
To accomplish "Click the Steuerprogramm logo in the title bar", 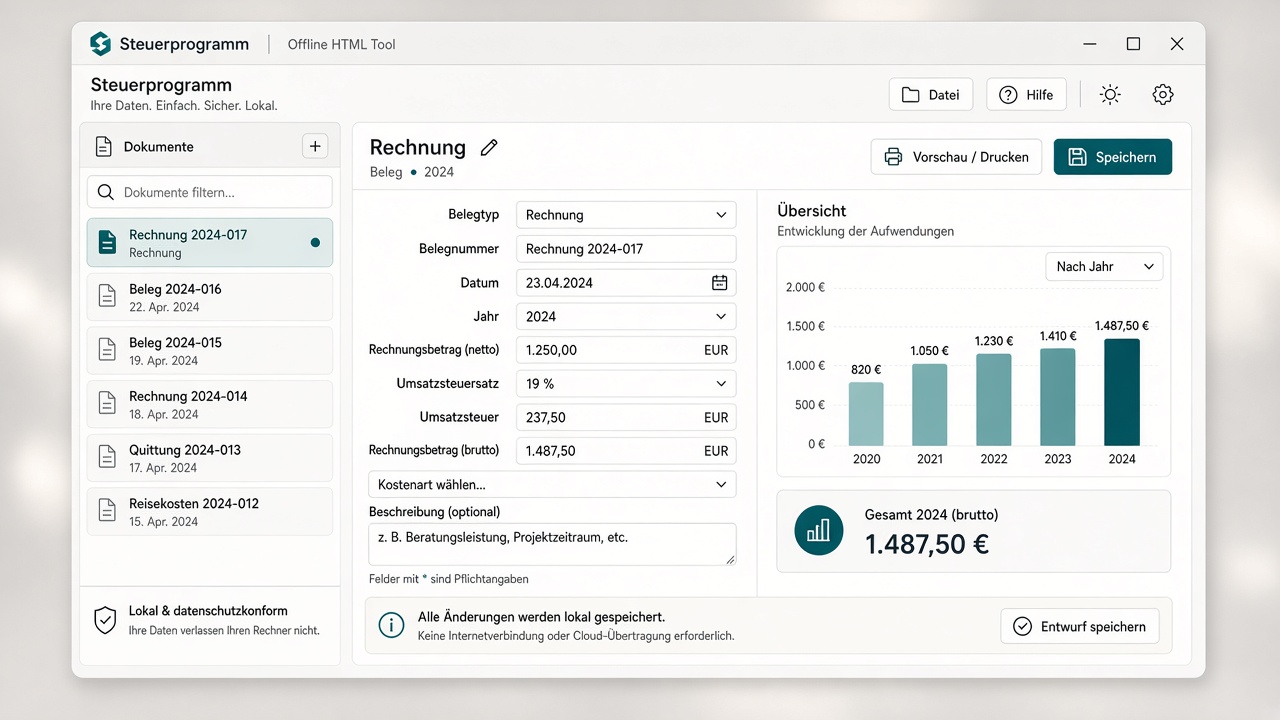I will 100,44.
